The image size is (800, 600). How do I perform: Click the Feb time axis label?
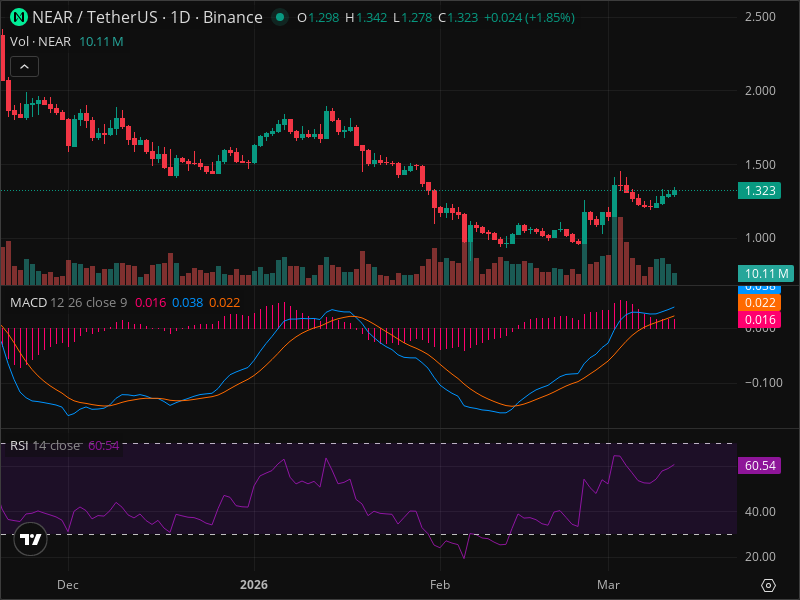point(440,585)
